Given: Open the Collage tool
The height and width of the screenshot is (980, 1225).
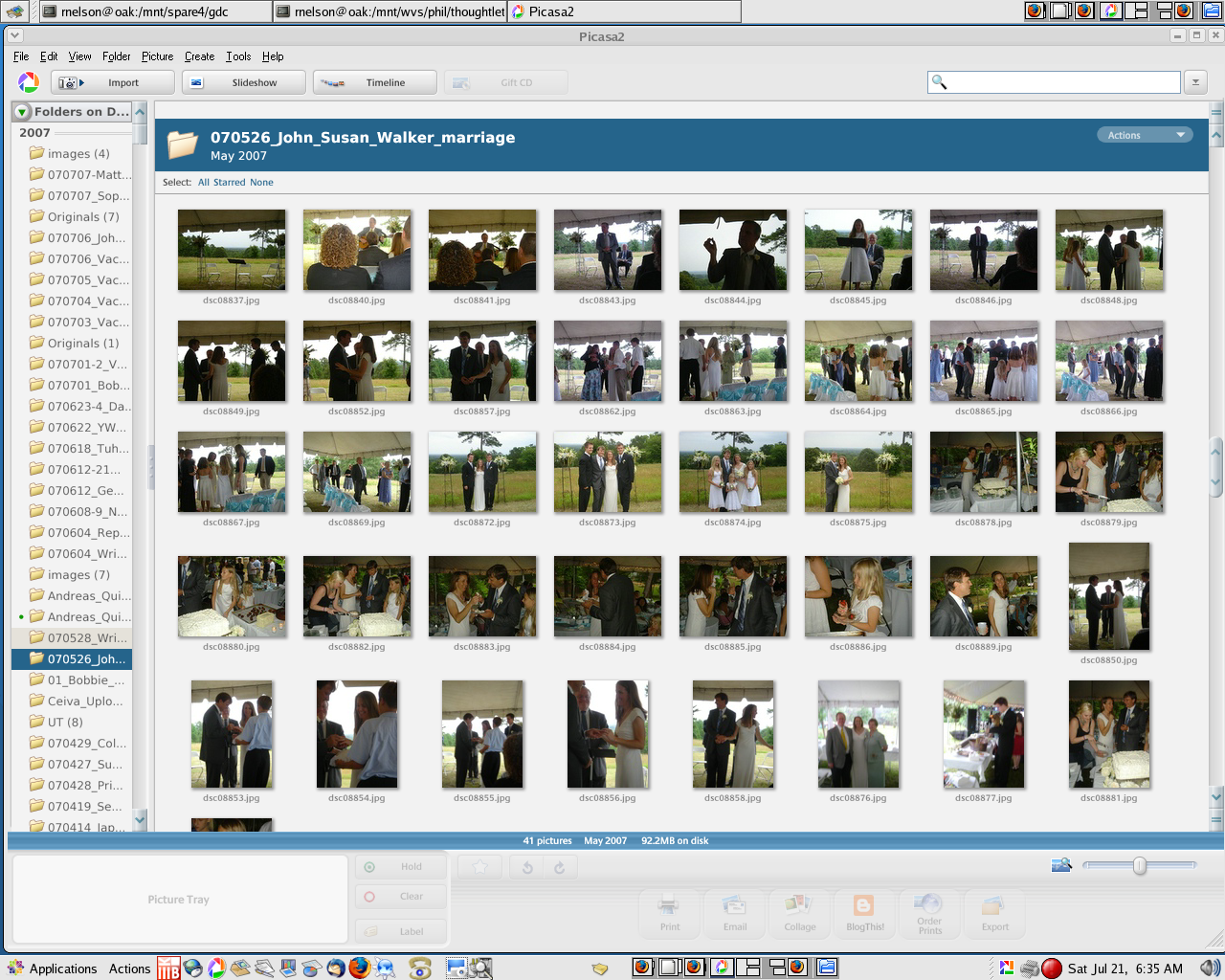Looking at the screenshot, I should click(x=799, y=913).
